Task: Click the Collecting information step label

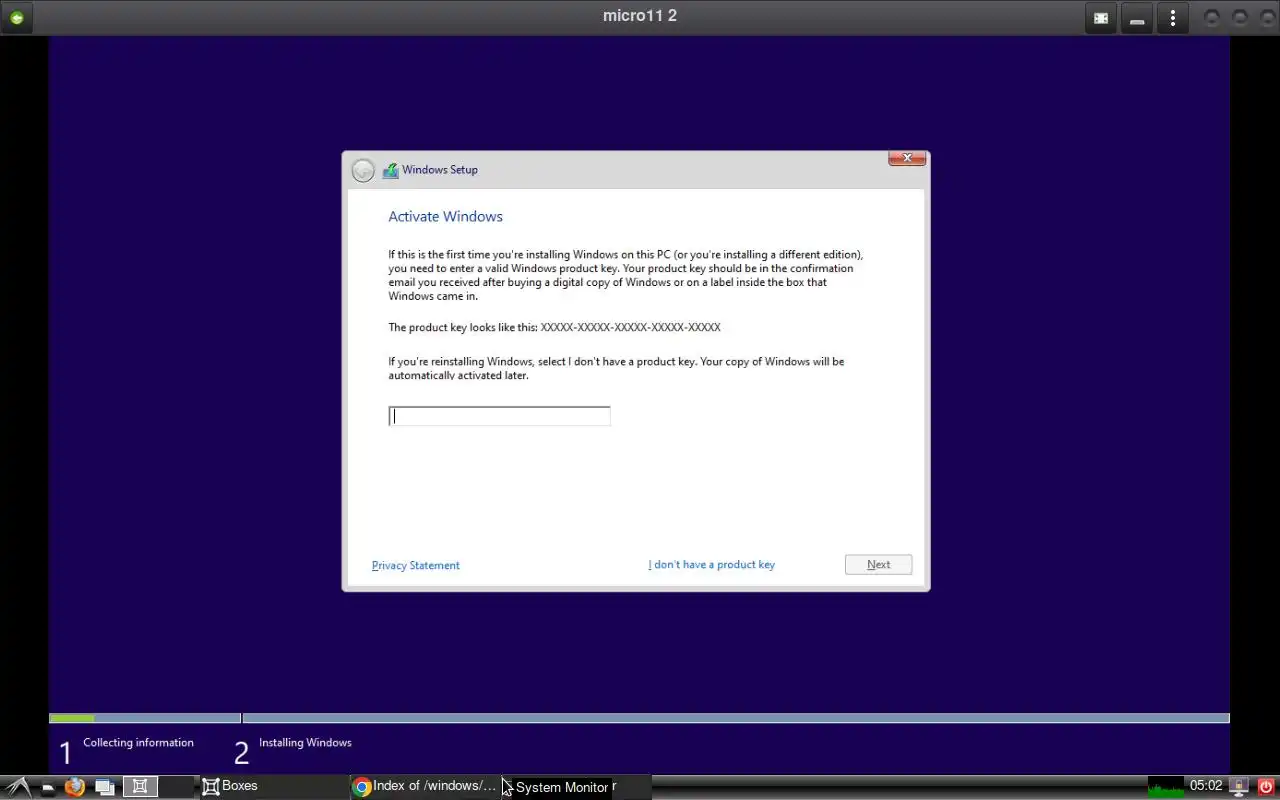Action: 138,742
